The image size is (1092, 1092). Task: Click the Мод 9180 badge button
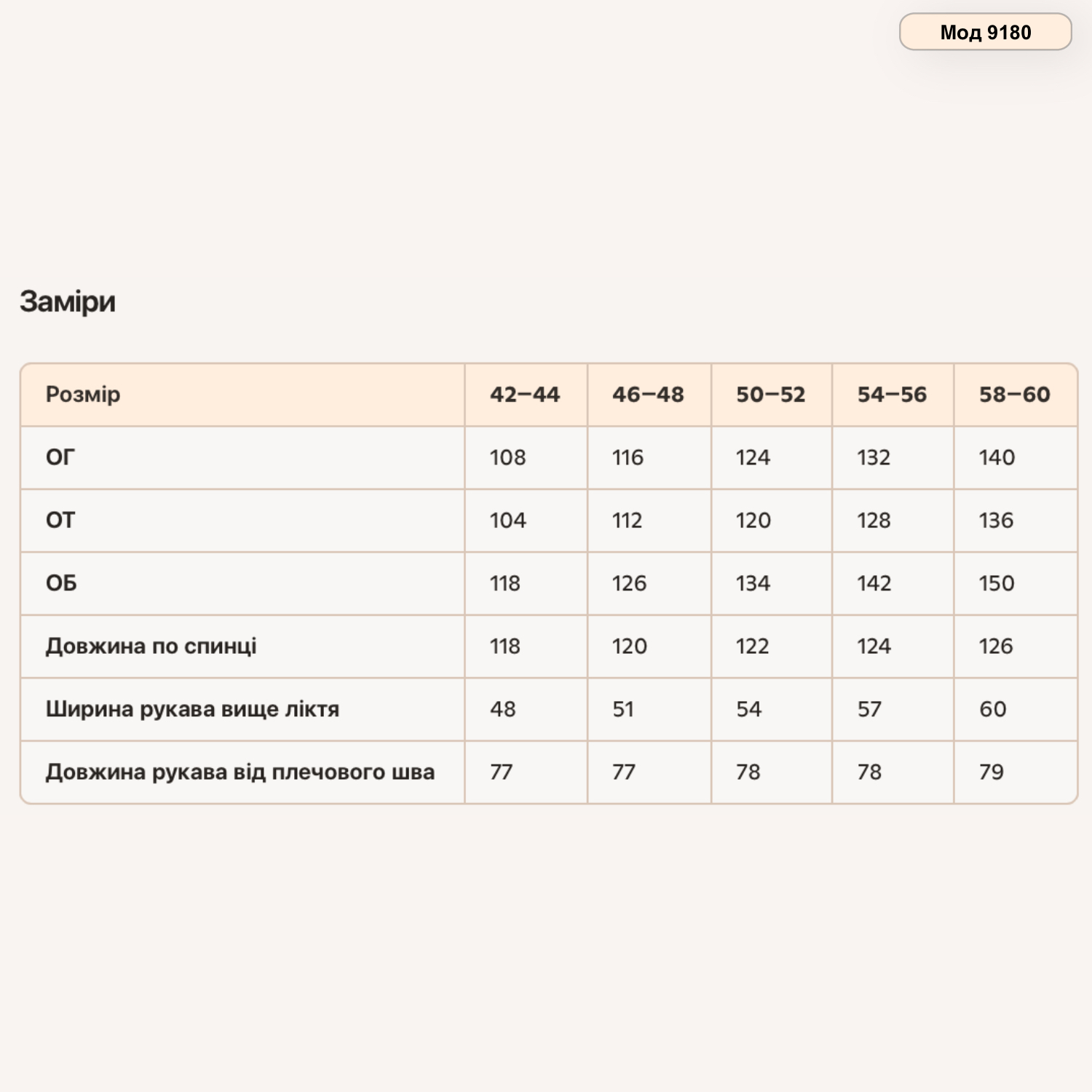tap(985, 32)
